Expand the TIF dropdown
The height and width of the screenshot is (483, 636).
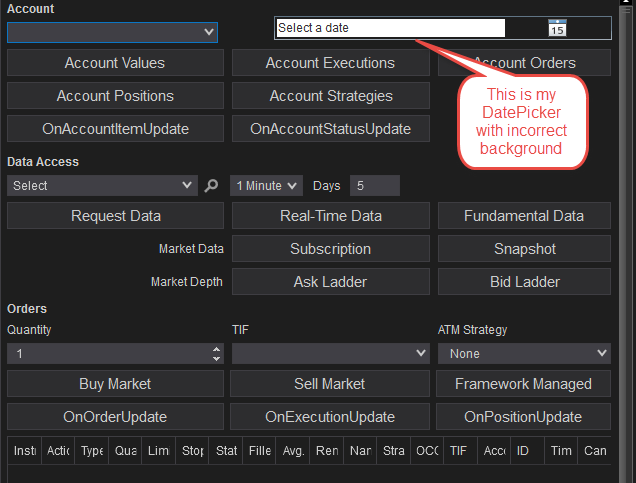(x=331, y=354)
